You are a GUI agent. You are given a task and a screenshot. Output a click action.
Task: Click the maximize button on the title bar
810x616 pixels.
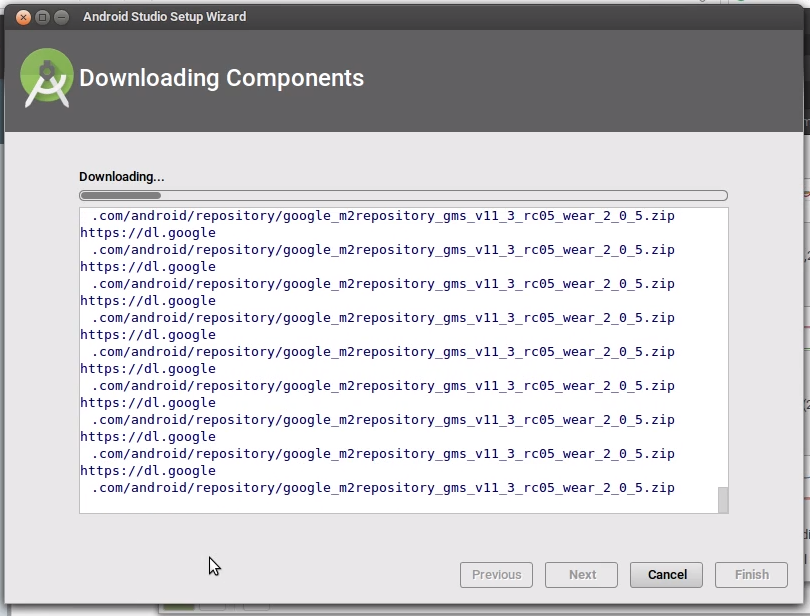click(x=40, y=16)
